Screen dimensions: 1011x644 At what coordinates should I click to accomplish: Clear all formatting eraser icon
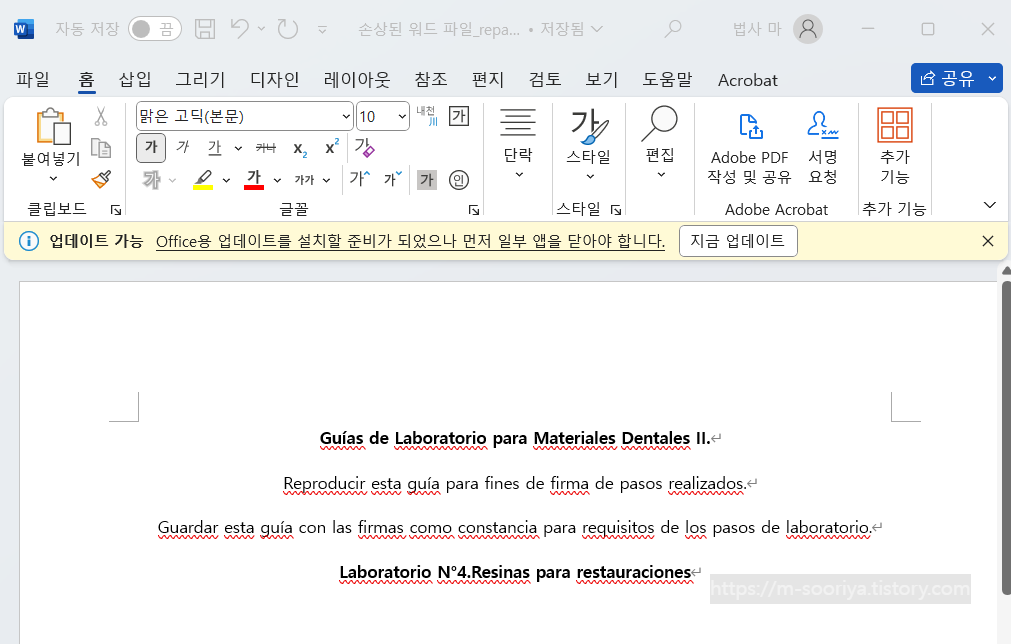click(364, 148)
